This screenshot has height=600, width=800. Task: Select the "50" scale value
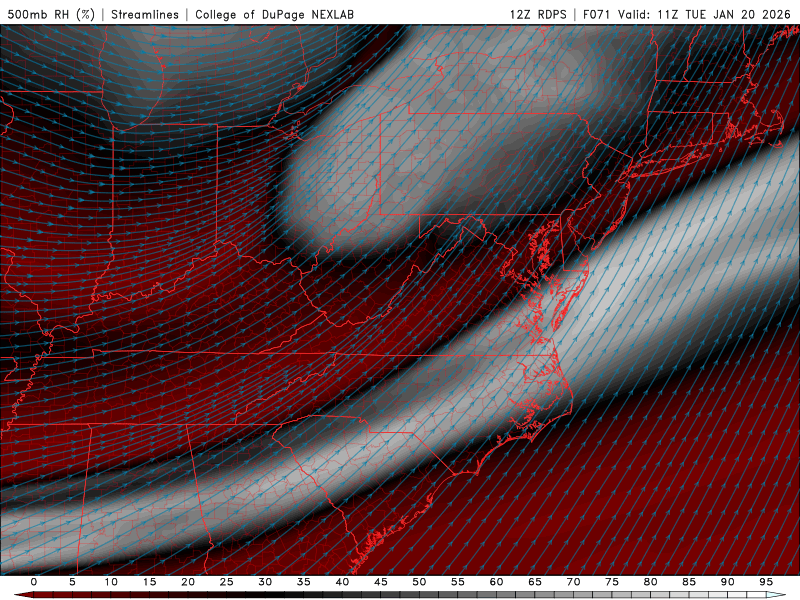tap(419, 582)
